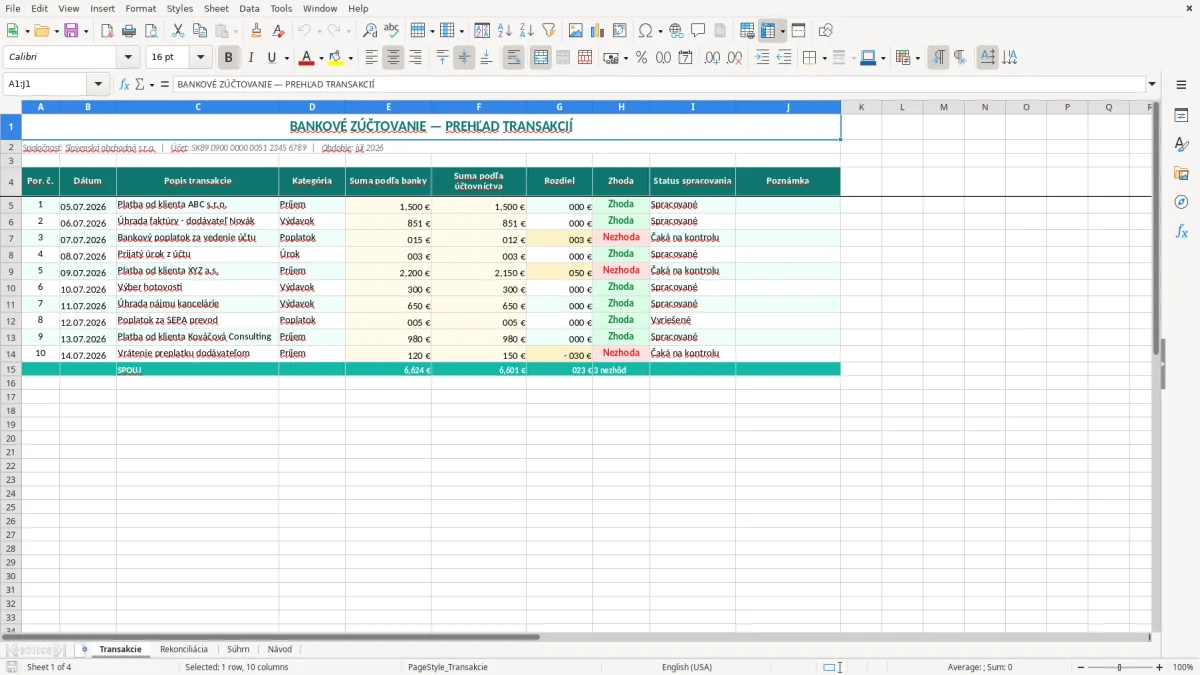Viewport: 1200px width, 675px height.
Task: Switch to the Rekonciliácia sheet tab
Action: [184, 649]
